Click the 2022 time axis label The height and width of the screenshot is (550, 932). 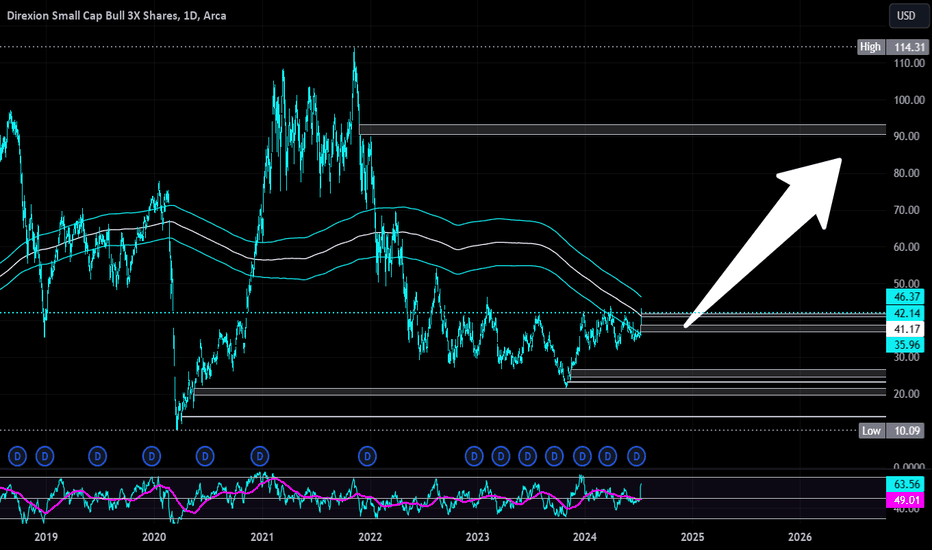370,537
